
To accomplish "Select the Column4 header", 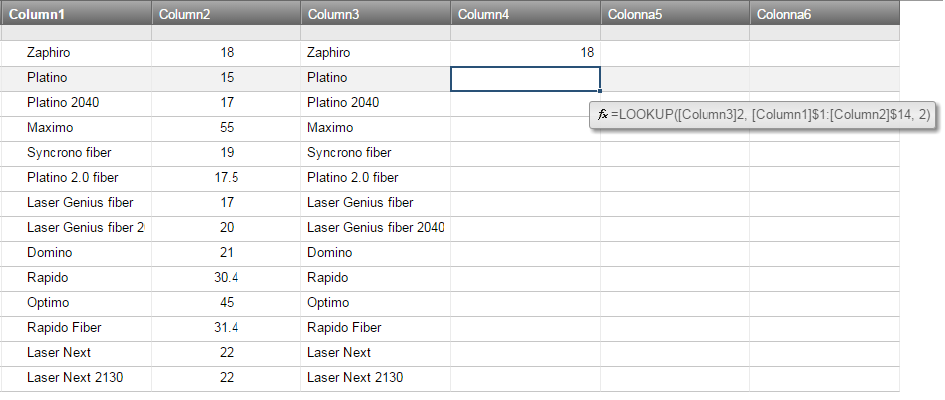I will 526,14.
